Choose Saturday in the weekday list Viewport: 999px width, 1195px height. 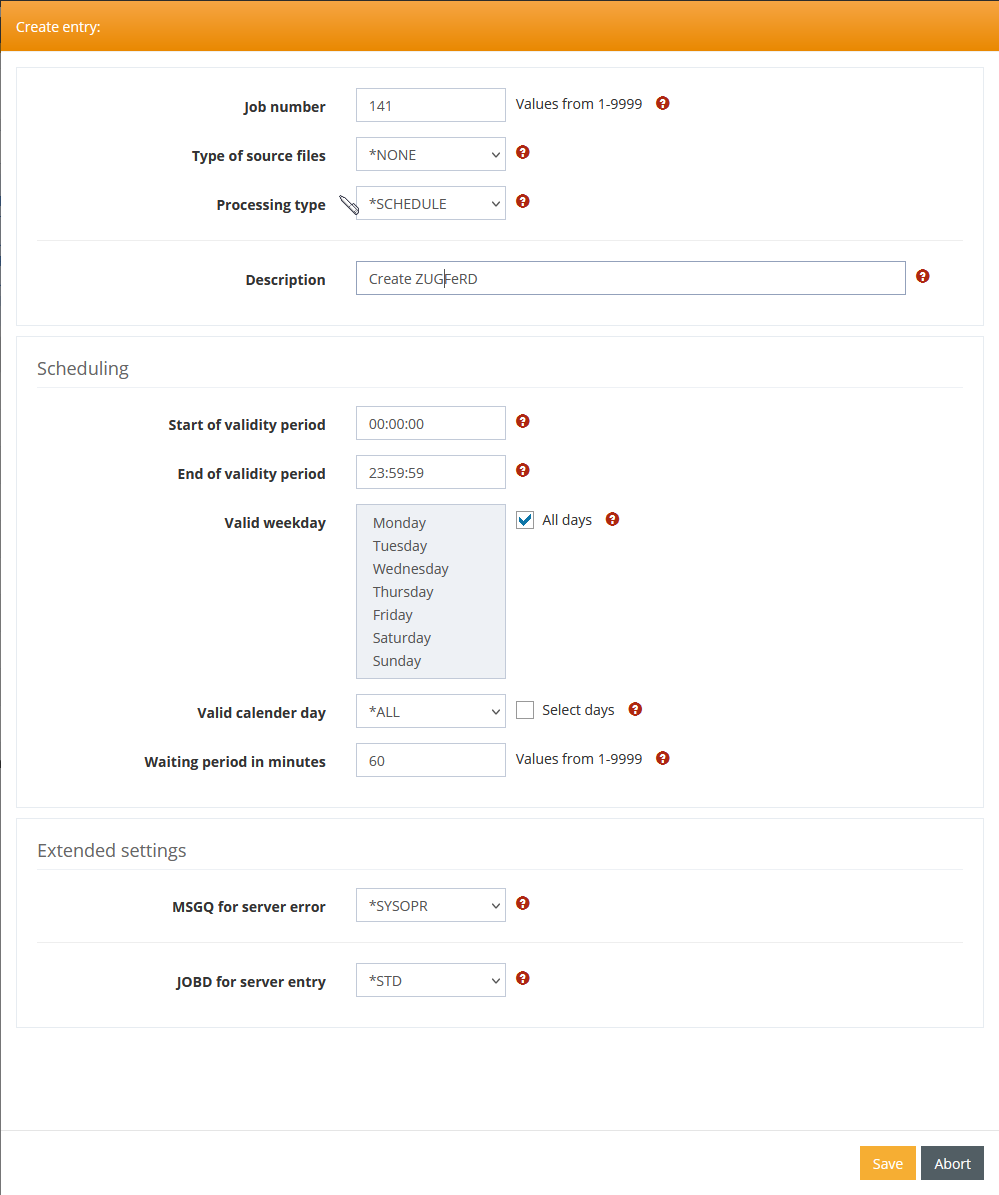click(402, 638)
